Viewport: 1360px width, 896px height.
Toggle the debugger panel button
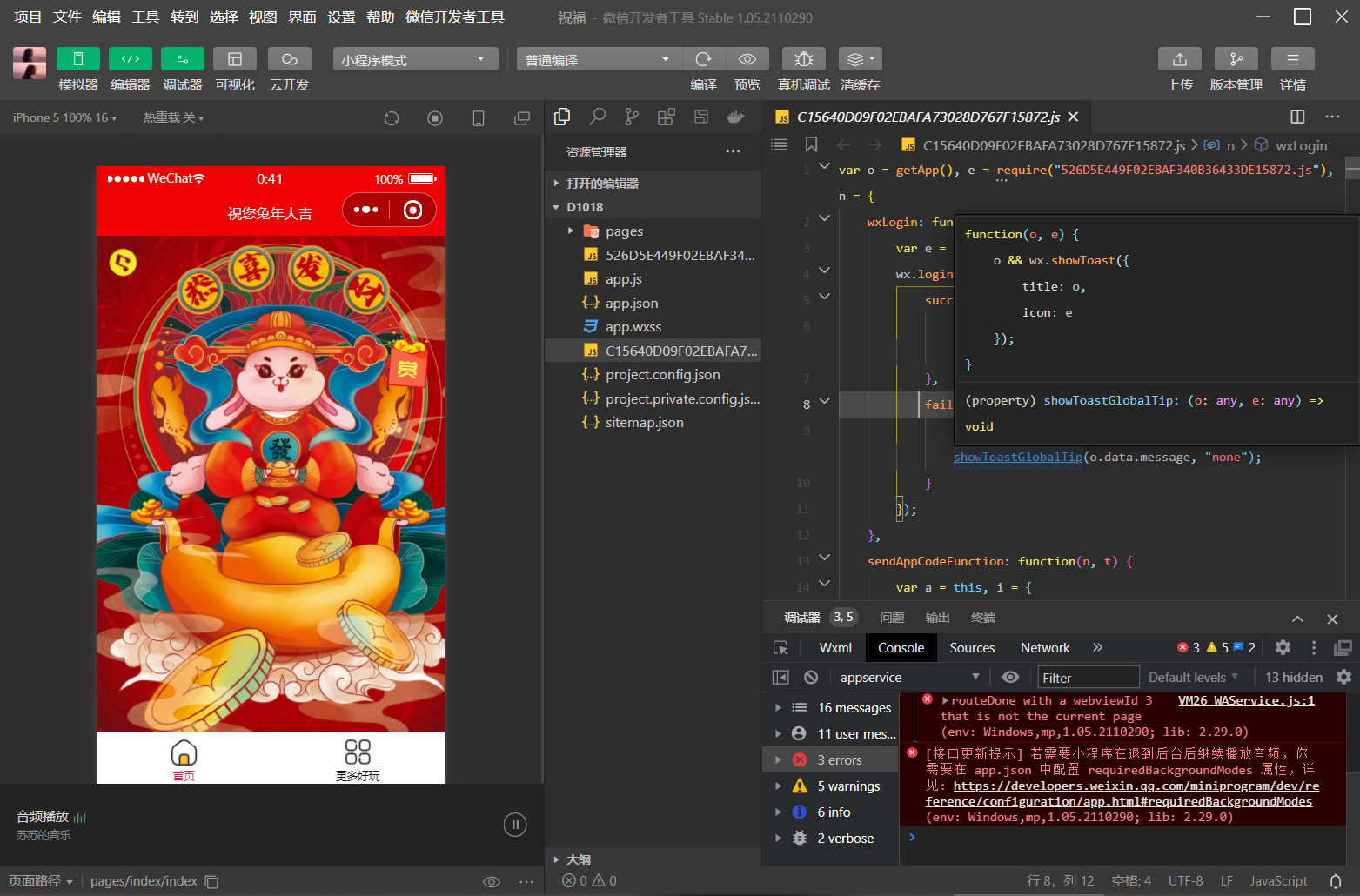pyautogui.click(x=183, y=59)
